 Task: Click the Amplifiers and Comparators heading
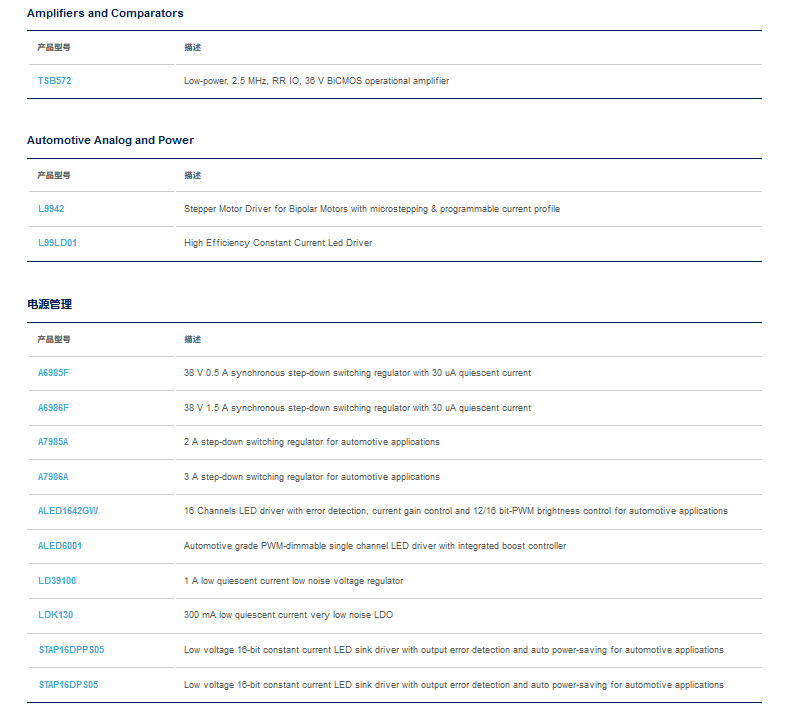pyautogui.click(x=105, y=13)
